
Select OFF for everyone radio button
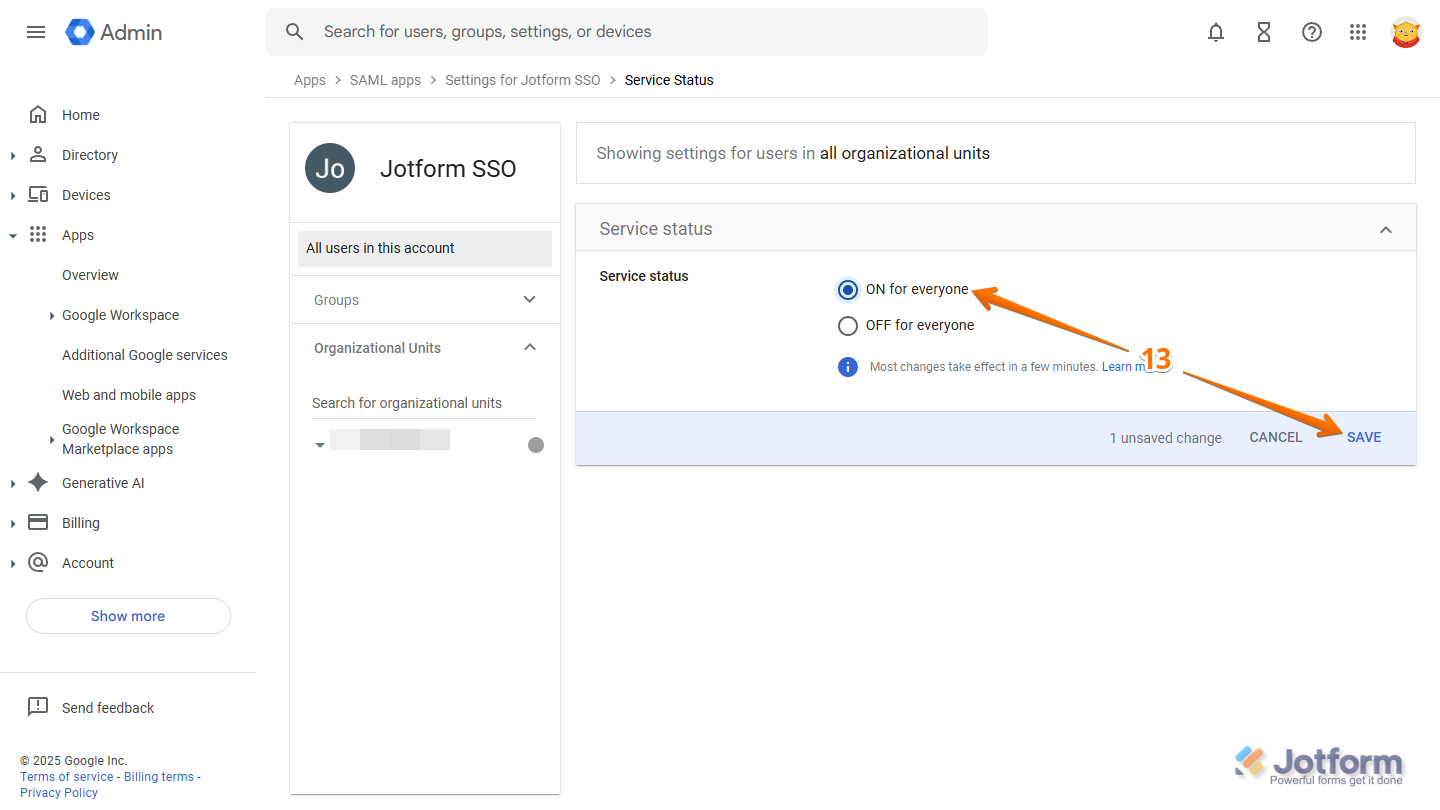pos(848,326)
